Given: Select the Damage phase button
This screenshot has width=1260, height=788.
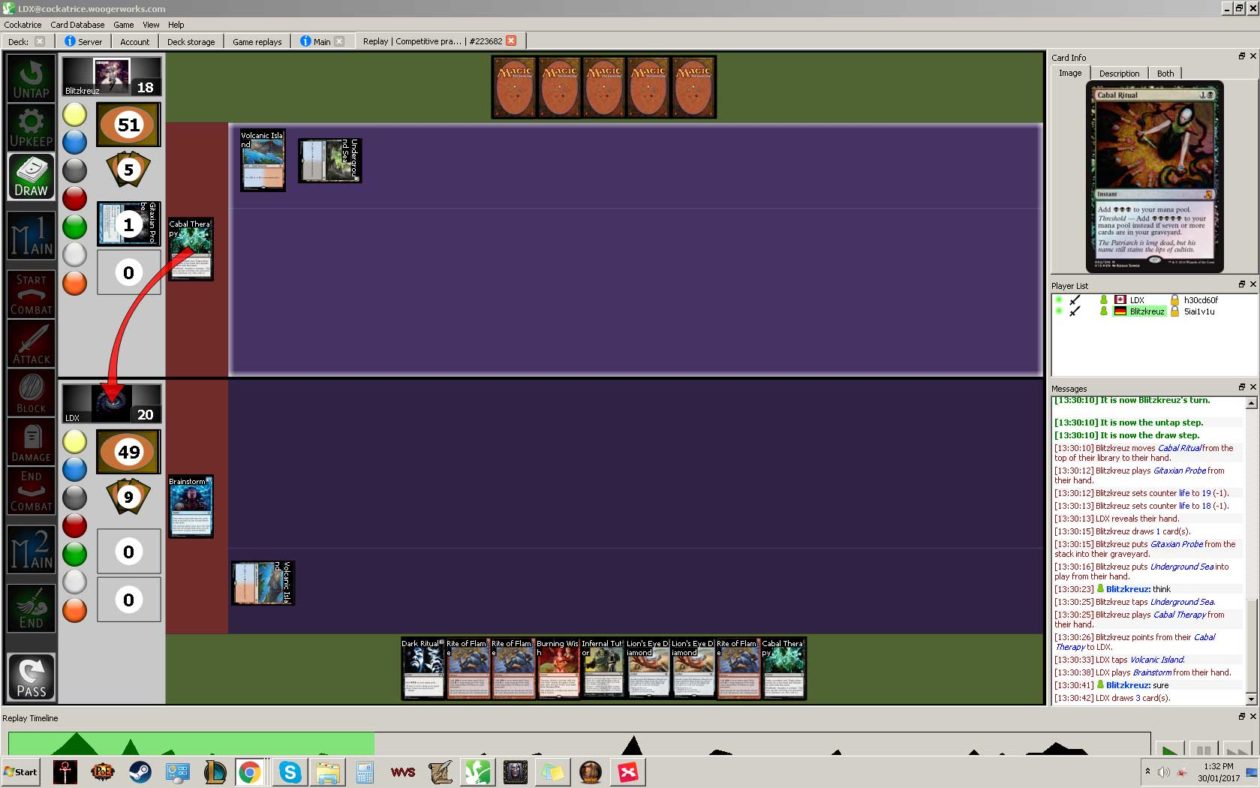Looking at the screenshot, I should 31,442.
